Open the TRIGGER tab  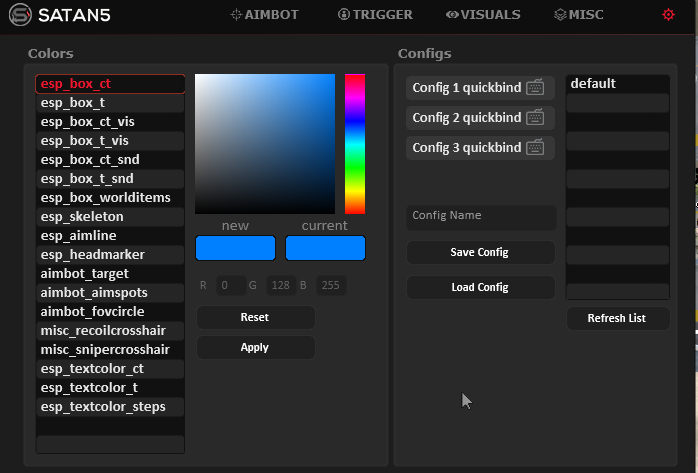(x=375, y=15)
